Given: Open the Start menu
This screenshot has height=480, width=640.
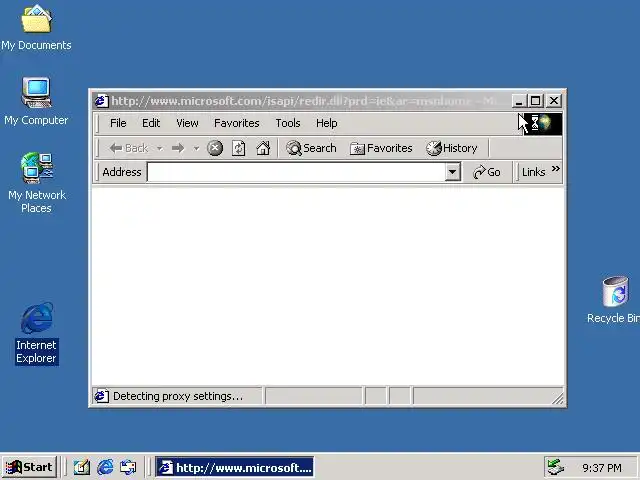Looking at the screenshot, I should [x=29, y=467].
